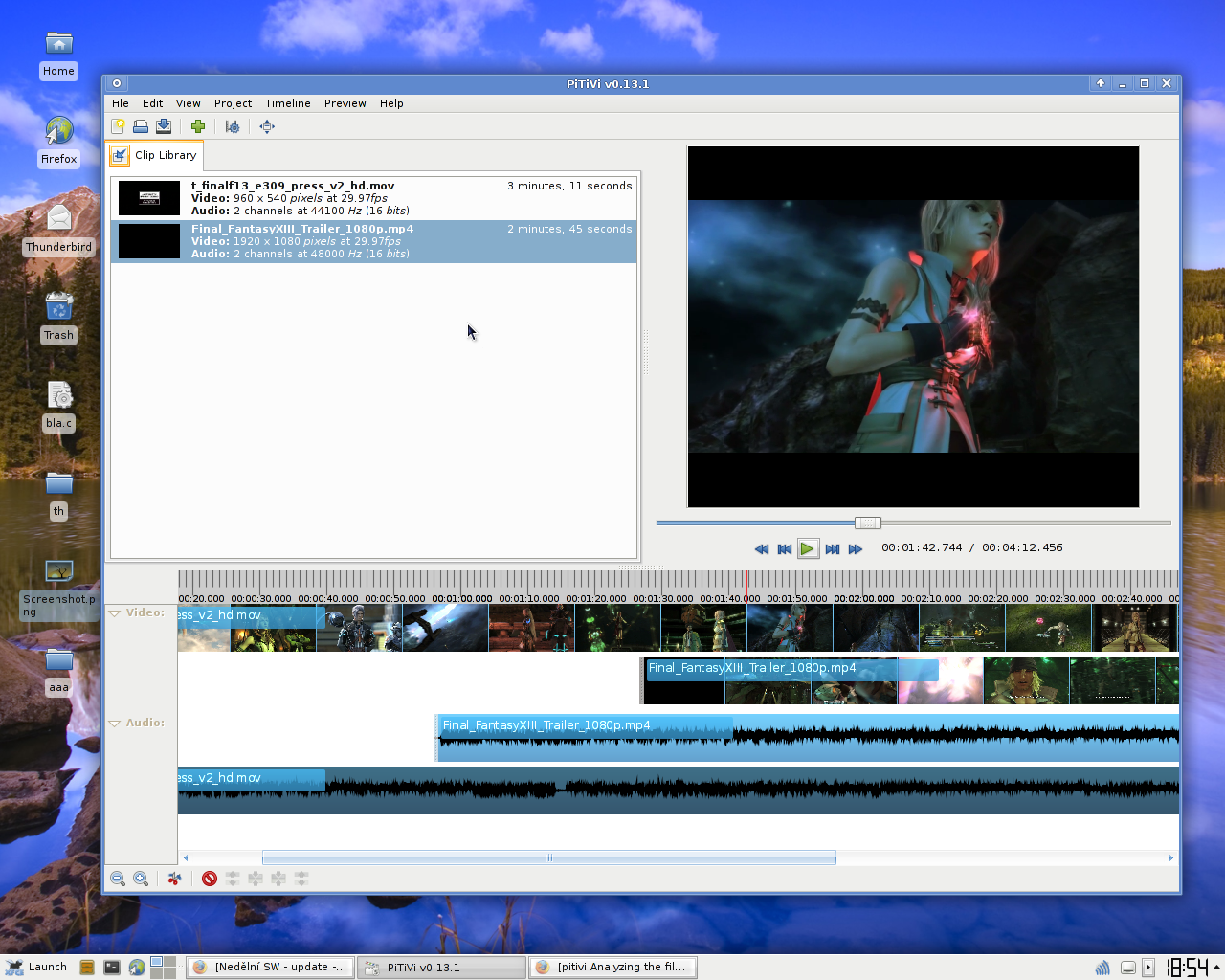
Task: Click the Open project toolbar icon
Action: (x=141, y=126)
